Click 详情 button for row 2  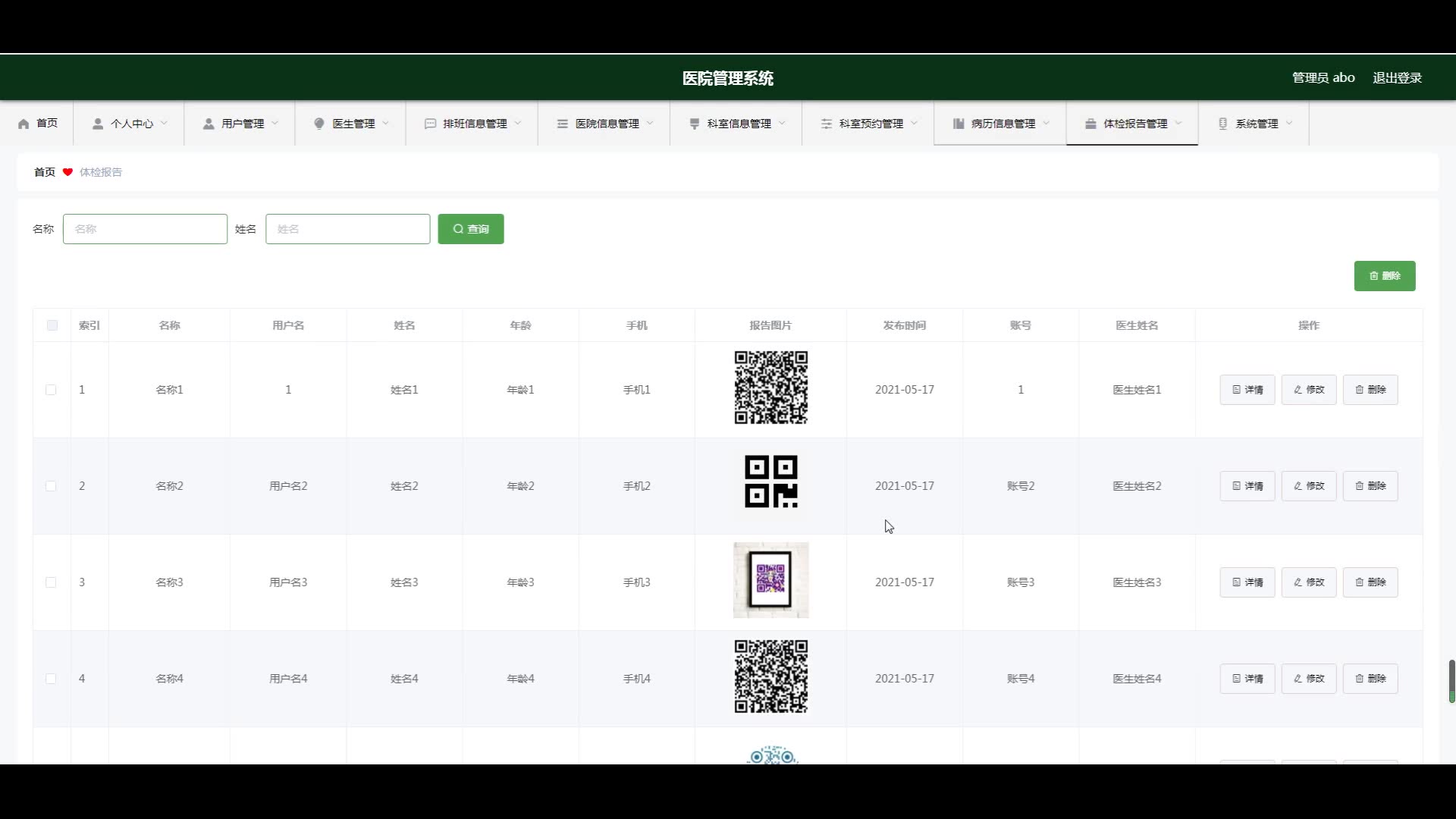(1247, 486)
